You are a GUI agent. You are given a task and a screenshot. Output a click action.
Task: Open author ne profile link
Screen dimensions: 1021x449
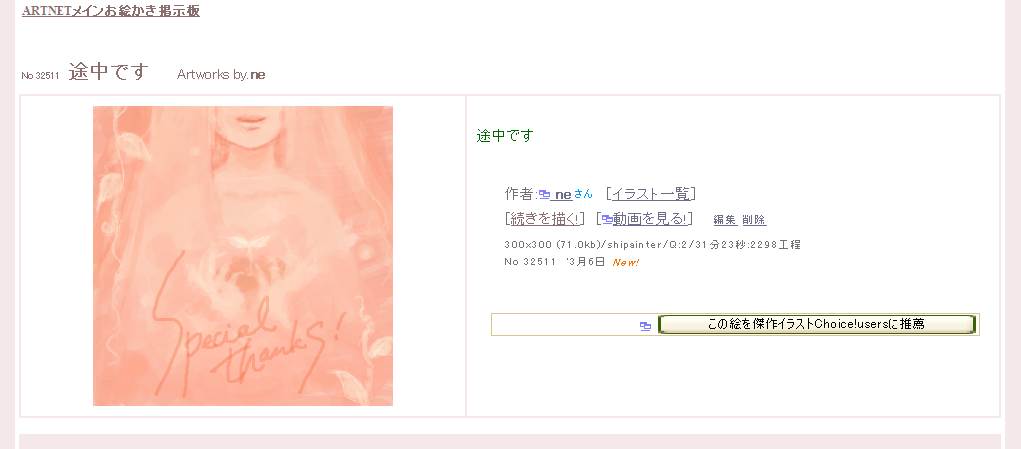click(563, 194)
